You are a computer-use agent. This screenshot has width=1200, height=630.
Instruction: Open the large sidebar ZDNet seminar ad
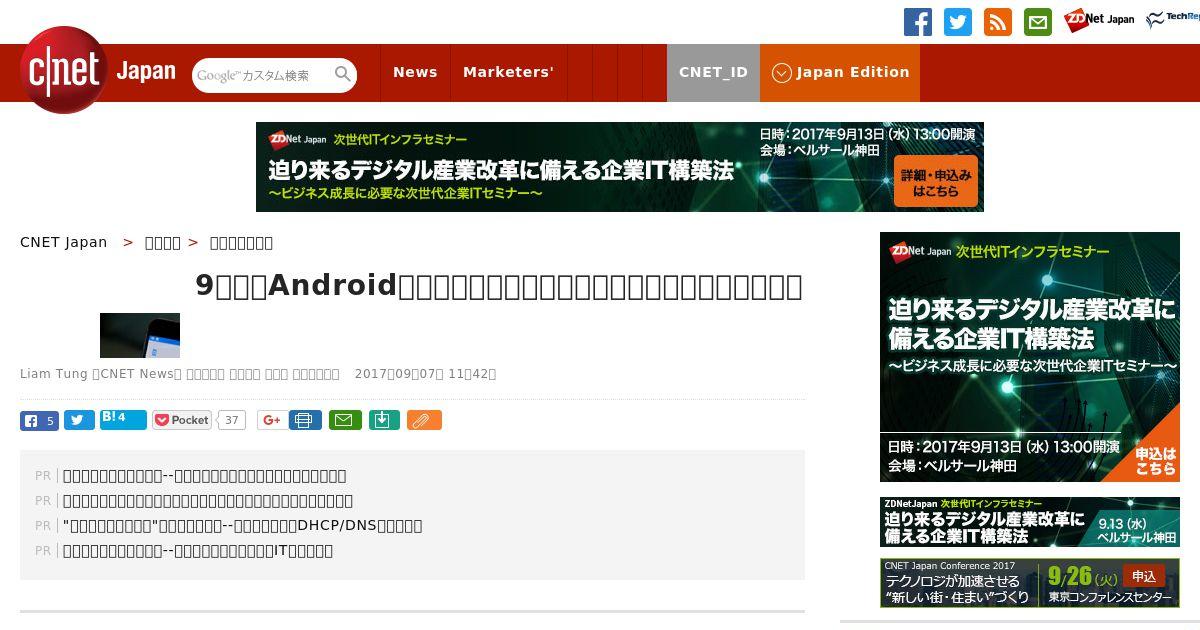(1030, 357)
